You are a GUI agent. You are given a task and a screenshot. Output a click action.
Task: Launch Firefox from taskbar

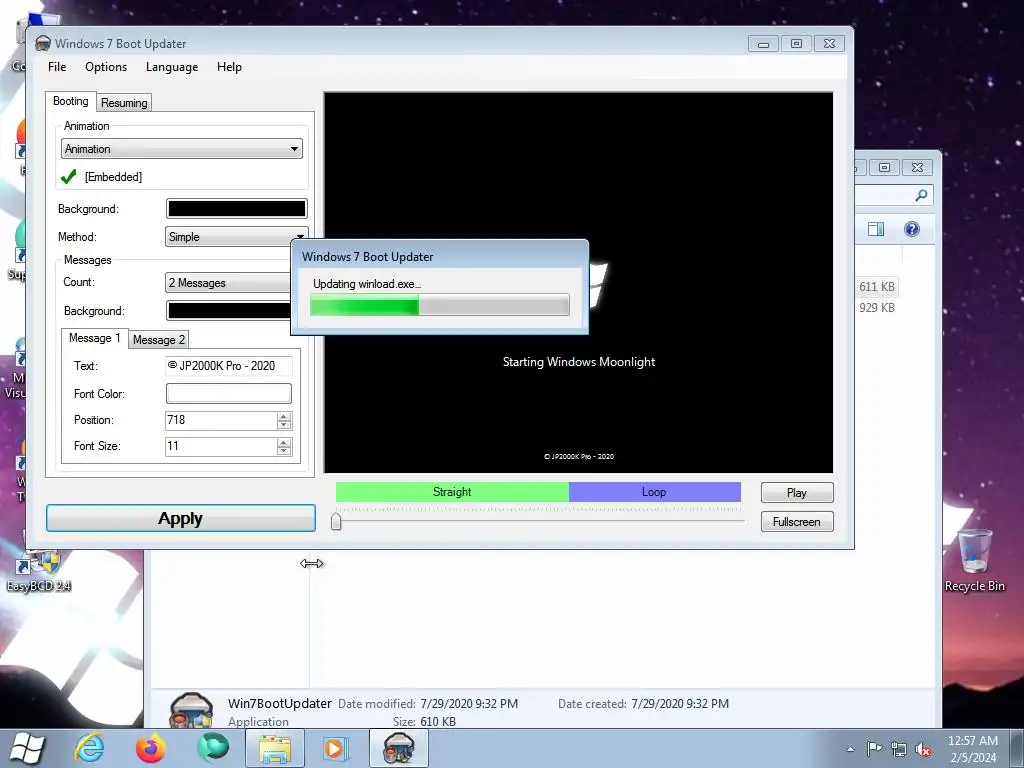[151, 748]
